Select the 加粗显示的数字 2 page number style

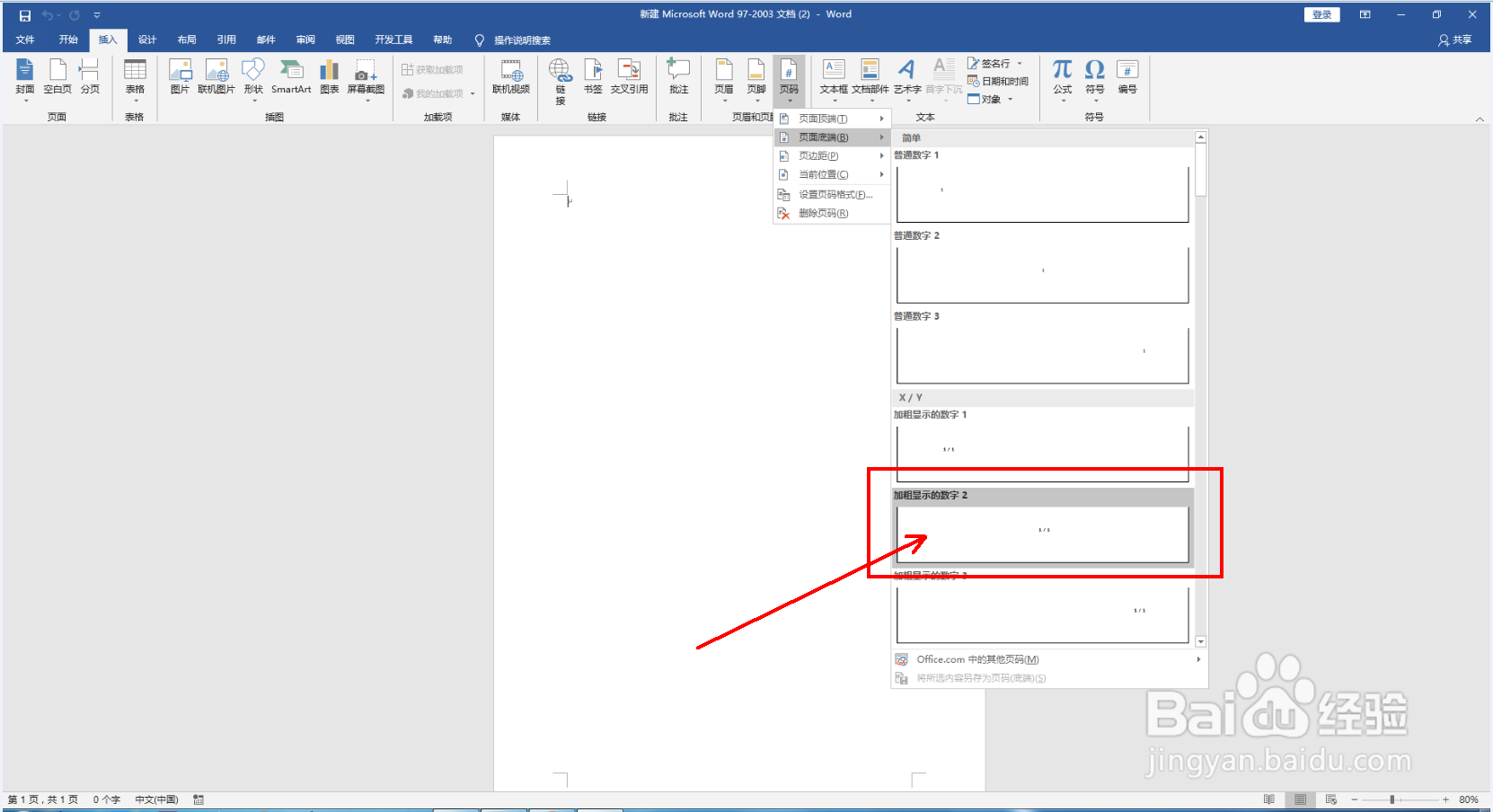[1041, 531]
